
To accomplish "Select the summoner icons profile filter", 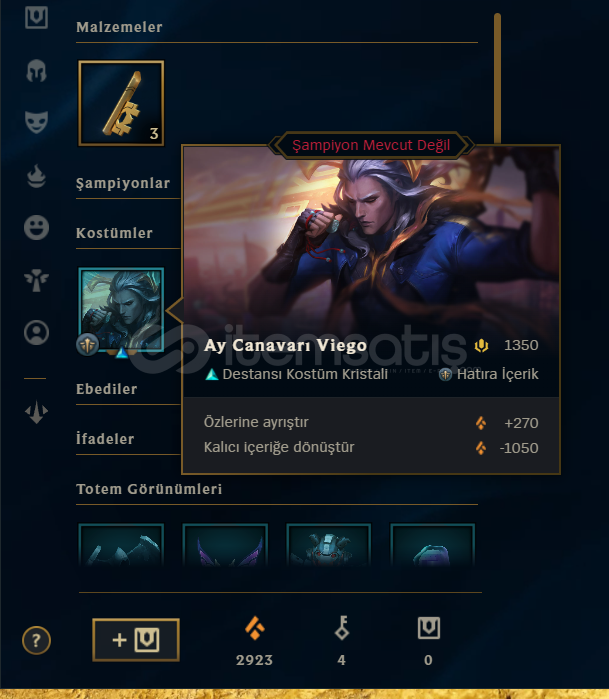I will 37,333.
